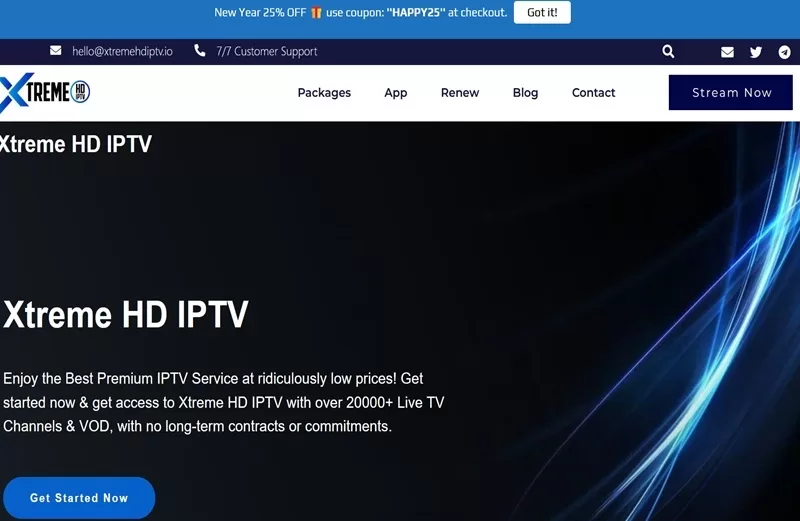
Task: Visit the Blog section
Action: [525, 93]
